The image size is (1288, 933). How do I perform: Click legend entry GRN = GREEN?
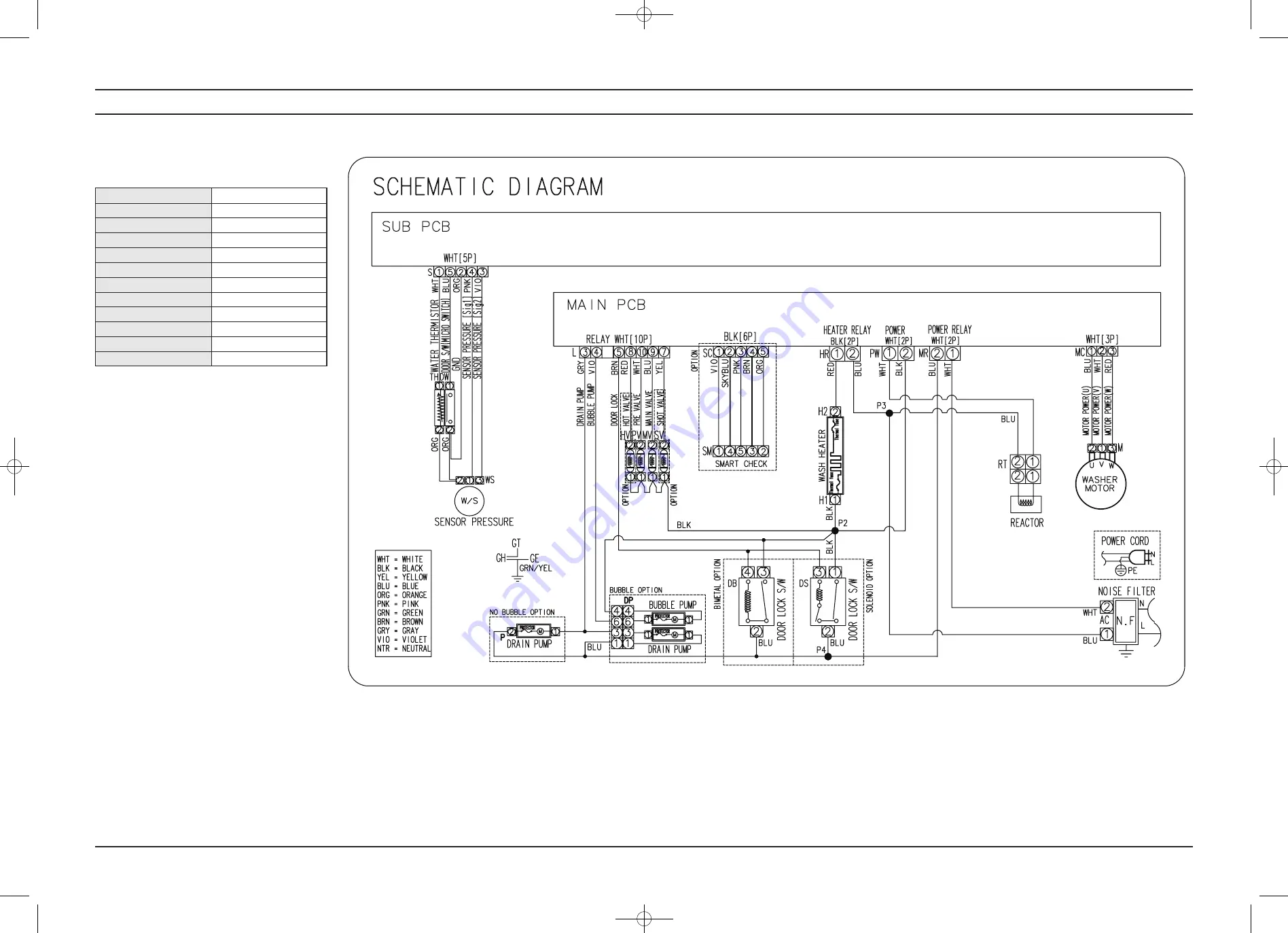tap(400, 612)
